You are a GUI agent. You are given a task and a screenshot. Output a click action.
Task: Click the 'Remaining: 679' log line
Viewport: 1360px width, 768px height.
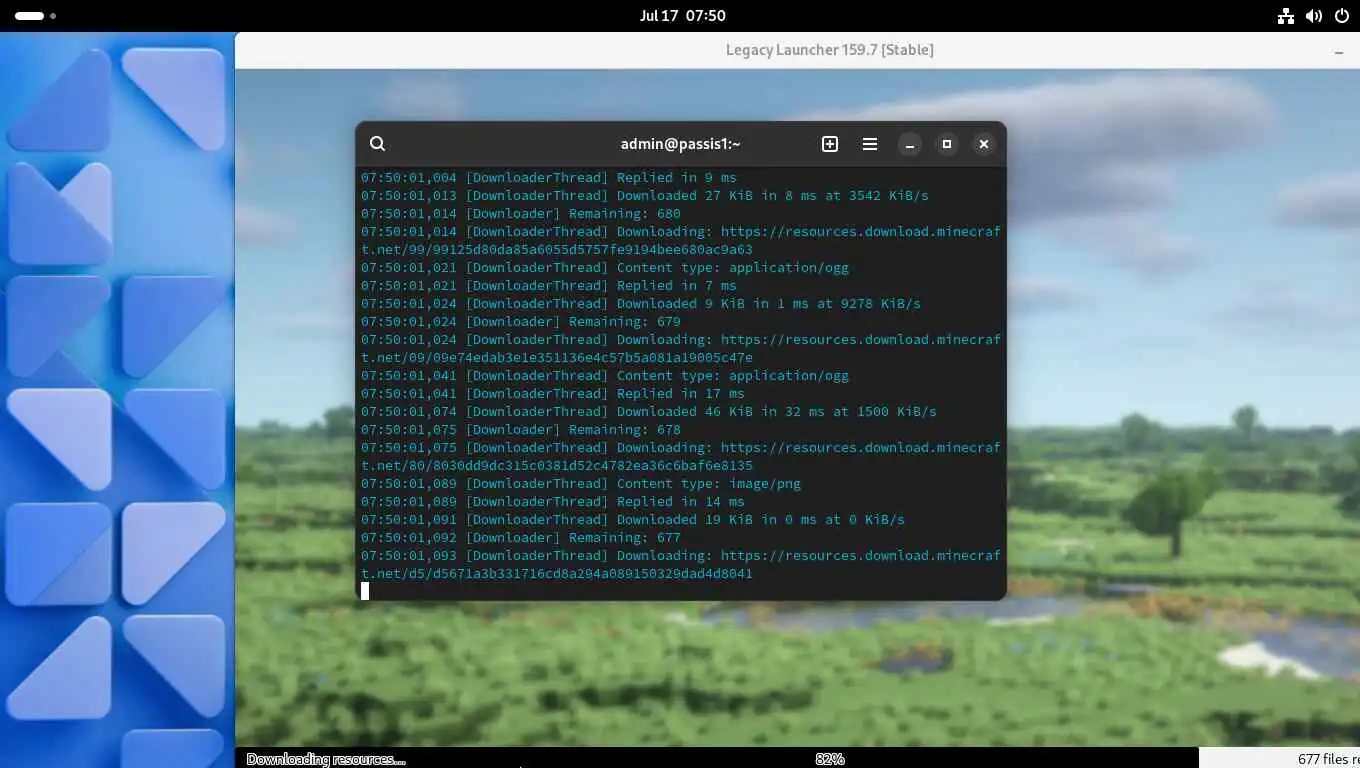(x=521, y=322)
